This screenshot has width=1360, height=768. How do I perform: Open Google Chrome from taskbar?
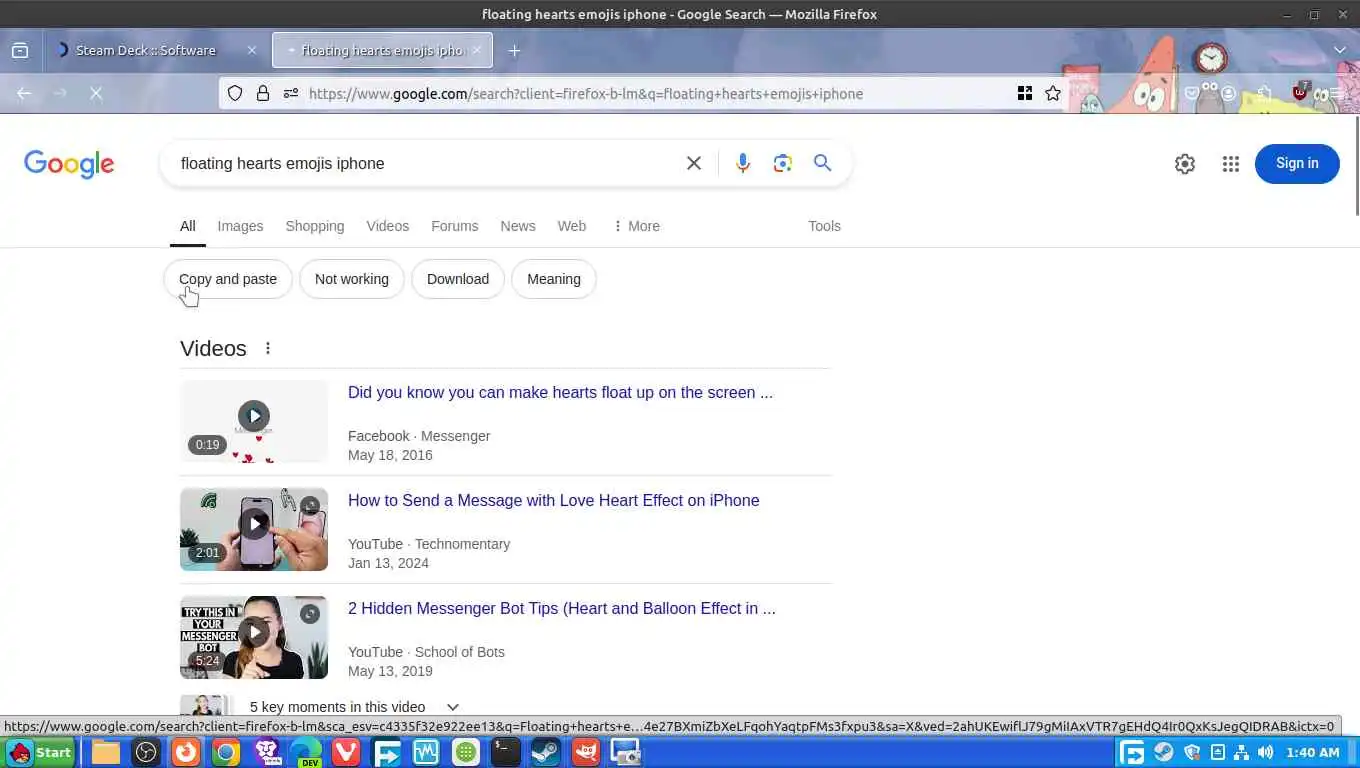point(226,752)
